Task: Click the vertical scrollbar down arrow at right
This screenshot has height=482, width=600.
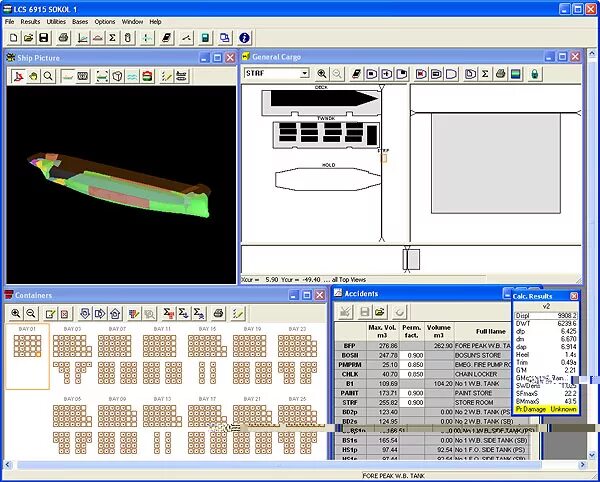Action: tap(592, 455)
